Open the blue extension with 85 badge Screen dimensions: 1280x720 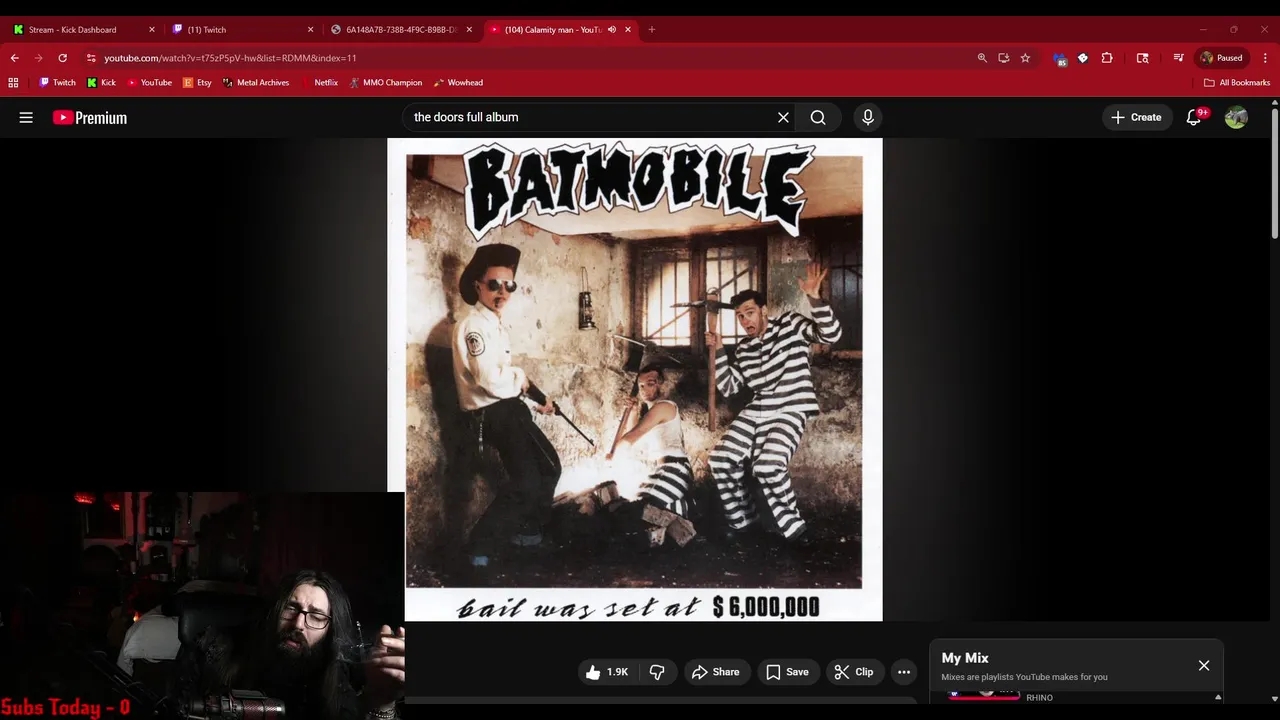pos(1060,58)
